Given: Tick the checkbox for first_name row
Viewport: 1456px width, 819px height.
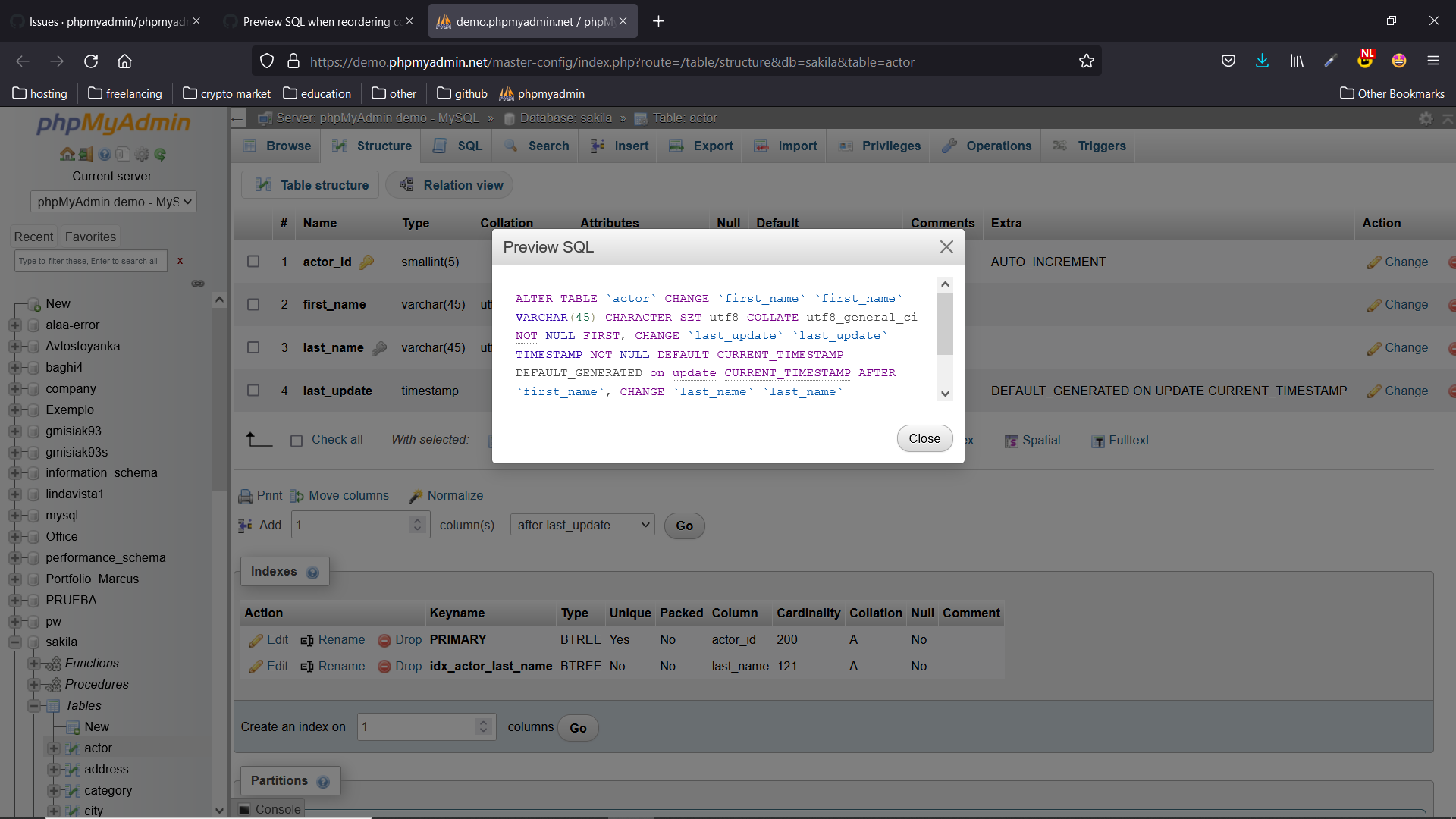Looking at the screenshot, I should pyautogui.click(x=253, y=304).
